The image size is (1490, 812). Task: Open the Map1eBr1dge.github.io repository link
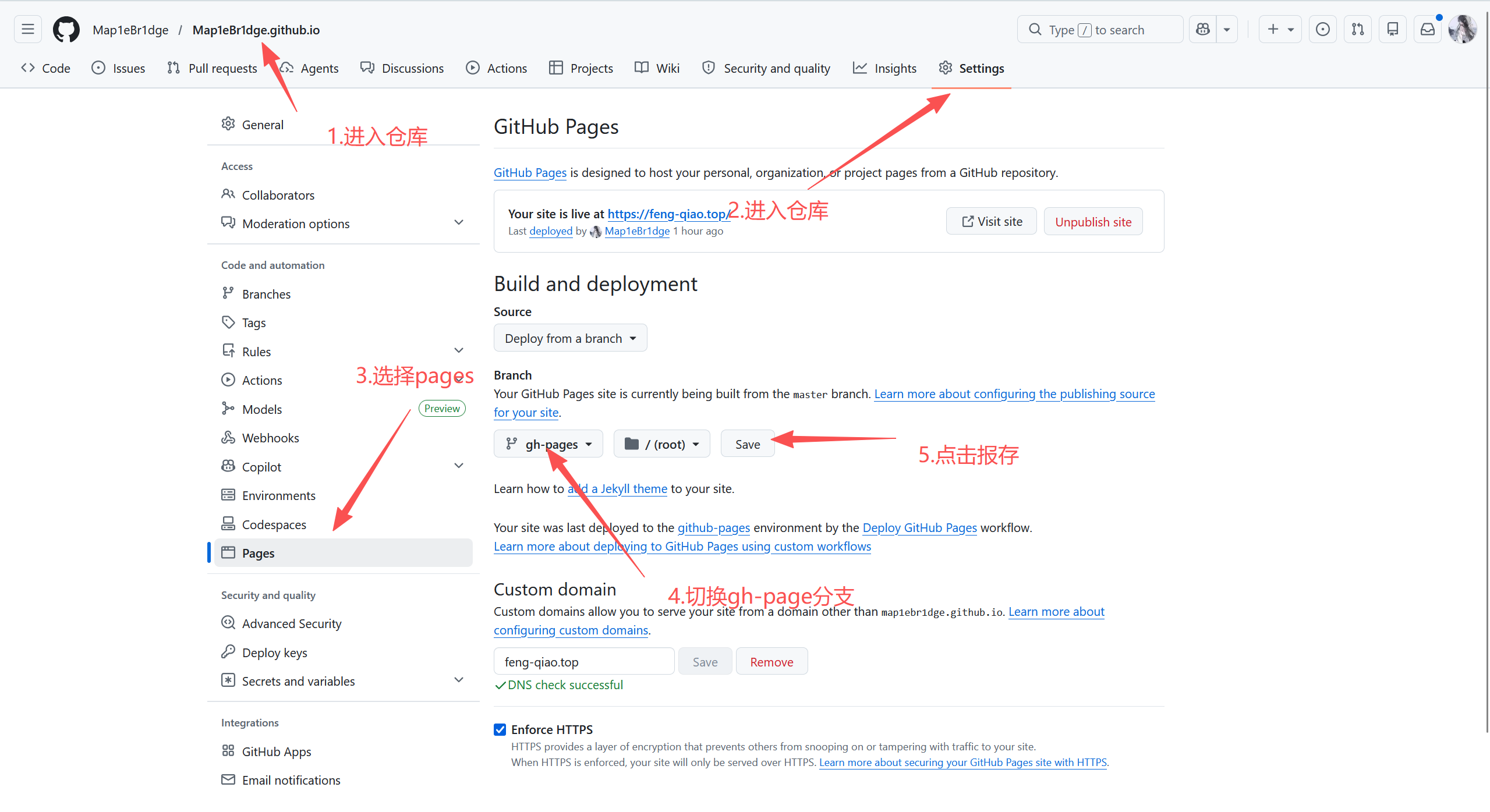(x=256, y=30)
